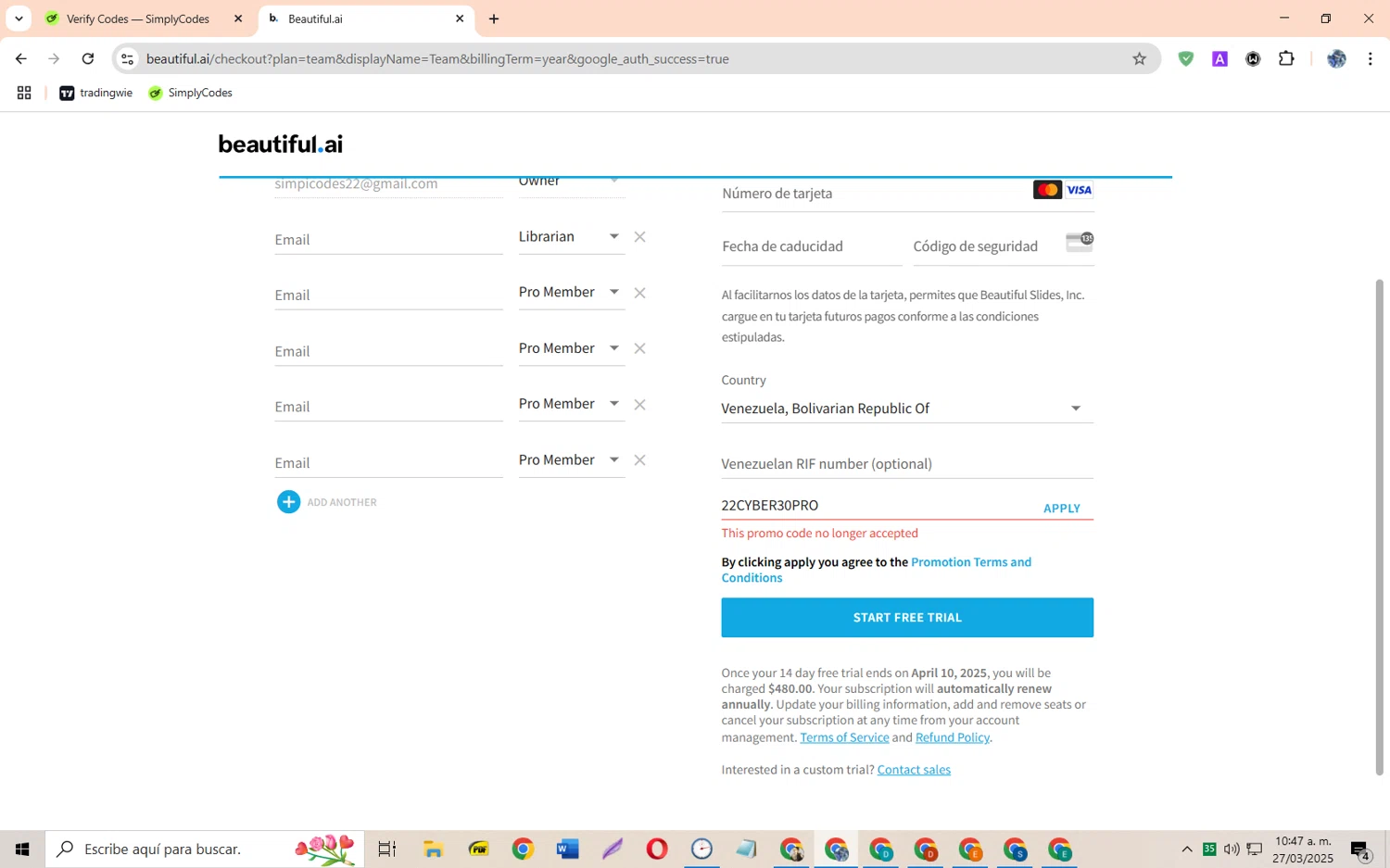Image resolution: width=1390 pixels, height=868 pixels.
Task: Click APPLY for the promo code
Action: point(1062,508)
